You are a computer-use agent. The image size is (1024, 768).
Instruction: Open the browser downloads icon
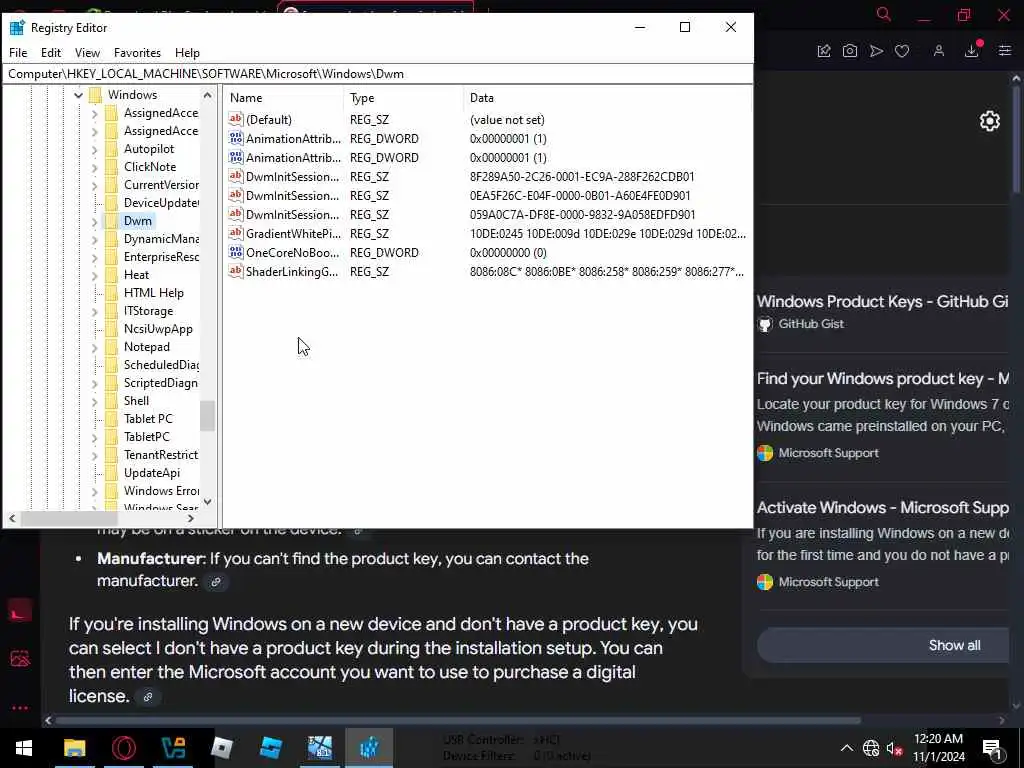[x=972, y=51]
